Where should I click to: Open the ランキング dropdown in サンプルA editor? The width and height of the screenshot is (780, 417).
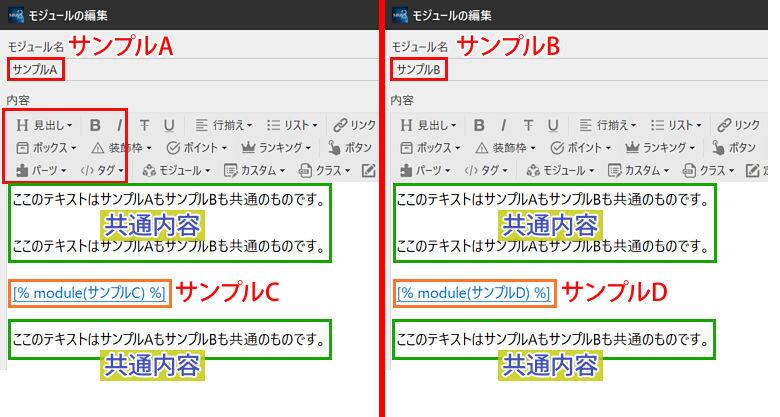click(x=271, y=147)
